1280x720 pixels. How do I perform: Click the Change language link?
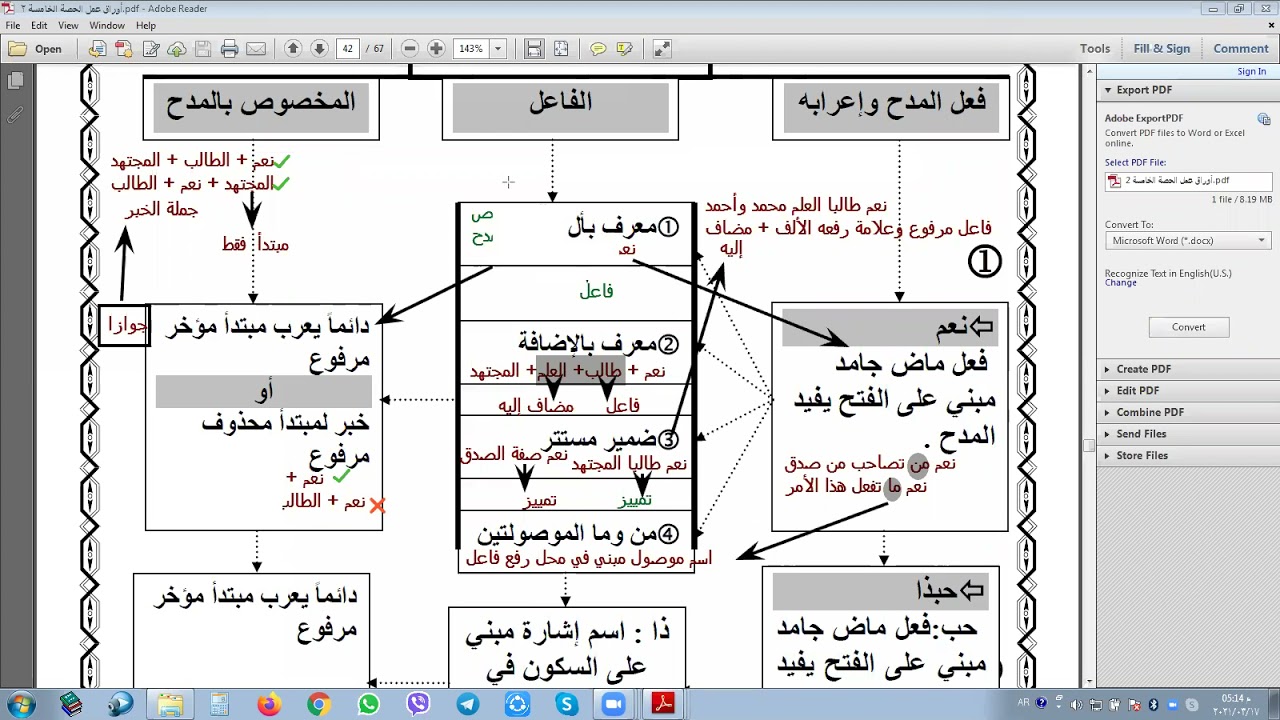(1120, 283)
